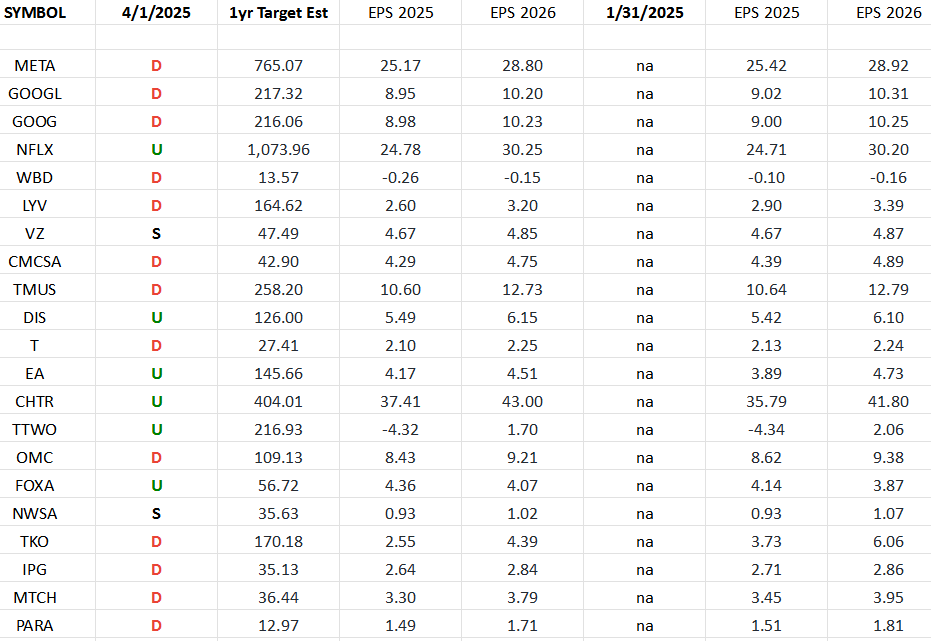
Task: Select the green U rating for NFLX
Action: click(x=156, y=149)
